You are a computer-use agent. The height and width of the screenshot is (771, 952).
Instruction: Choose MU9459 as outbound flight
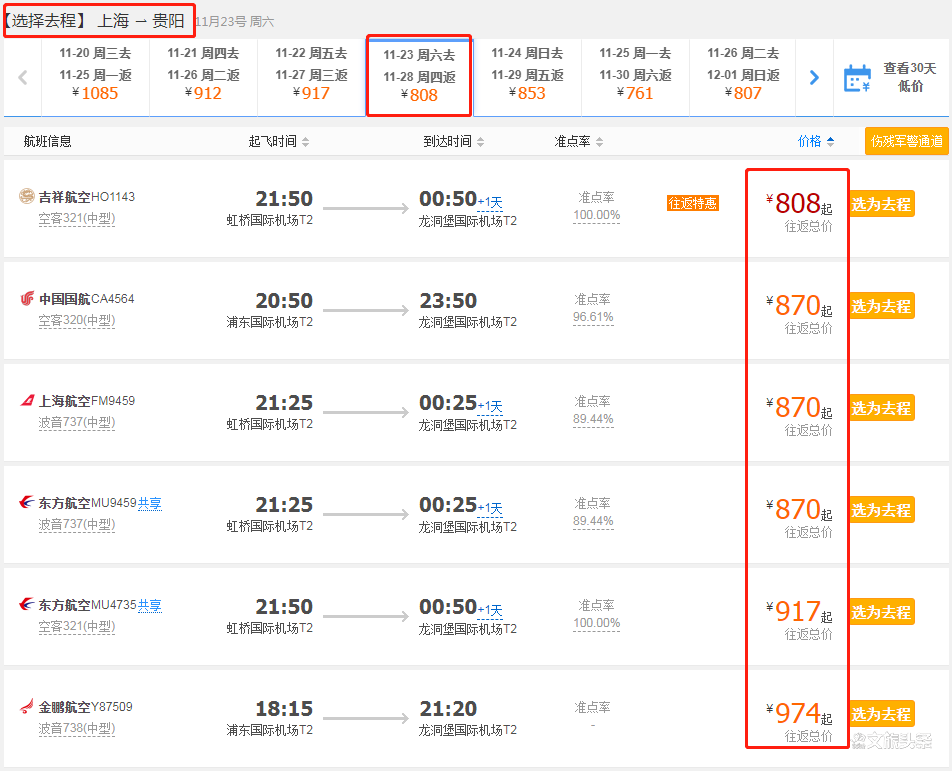(x=881, y=510)
